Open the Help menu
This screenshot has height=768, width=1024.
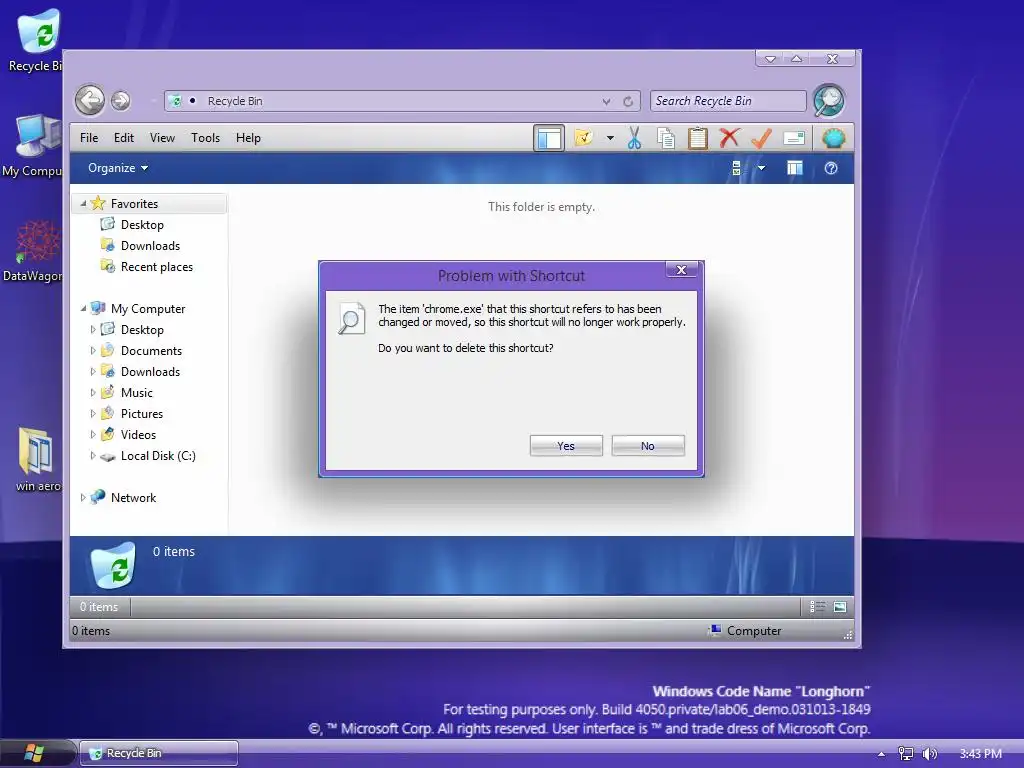coord(248,138)
